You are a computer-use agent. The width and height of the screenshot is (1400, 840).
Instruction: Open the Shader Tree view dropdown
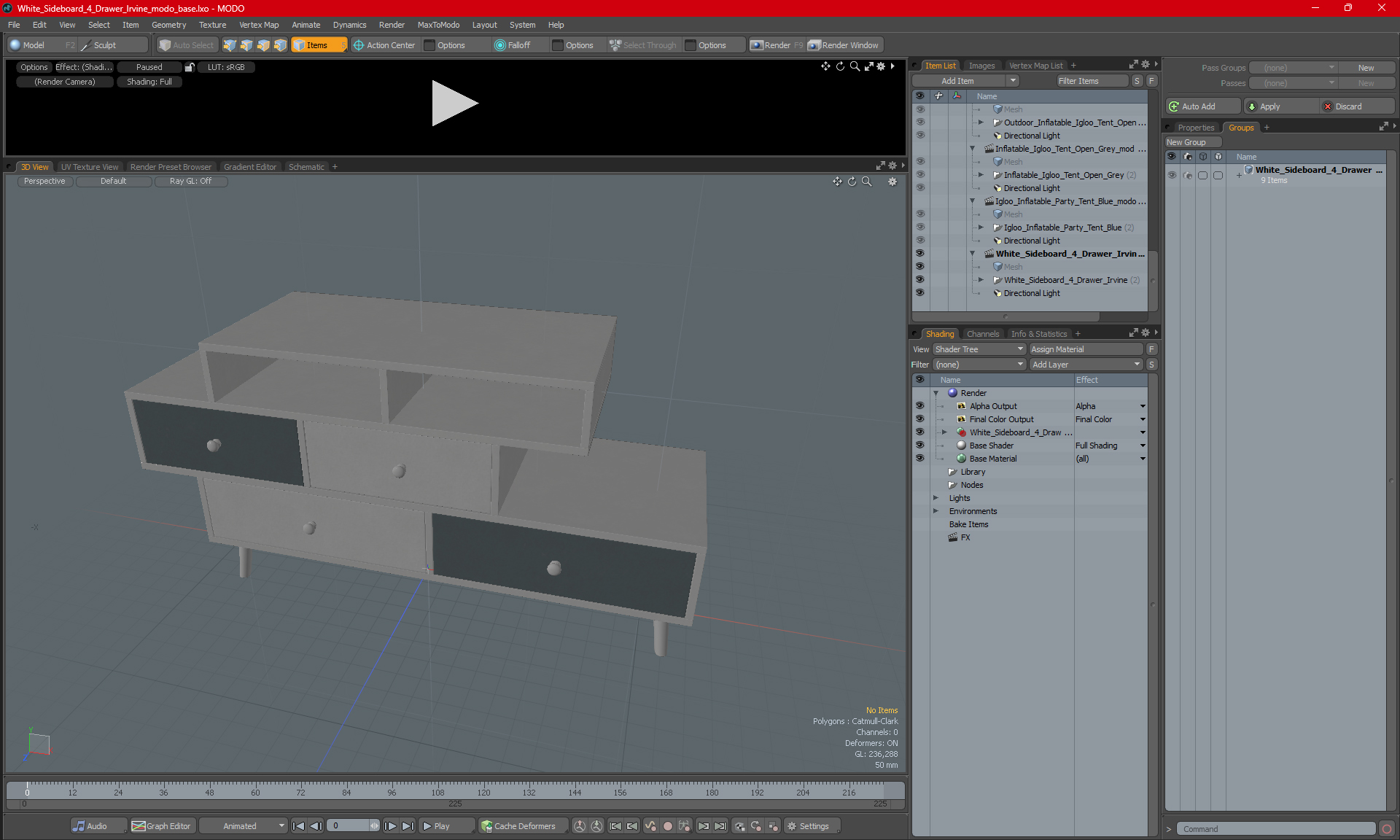pyautogui.click(x=979, y=349)
